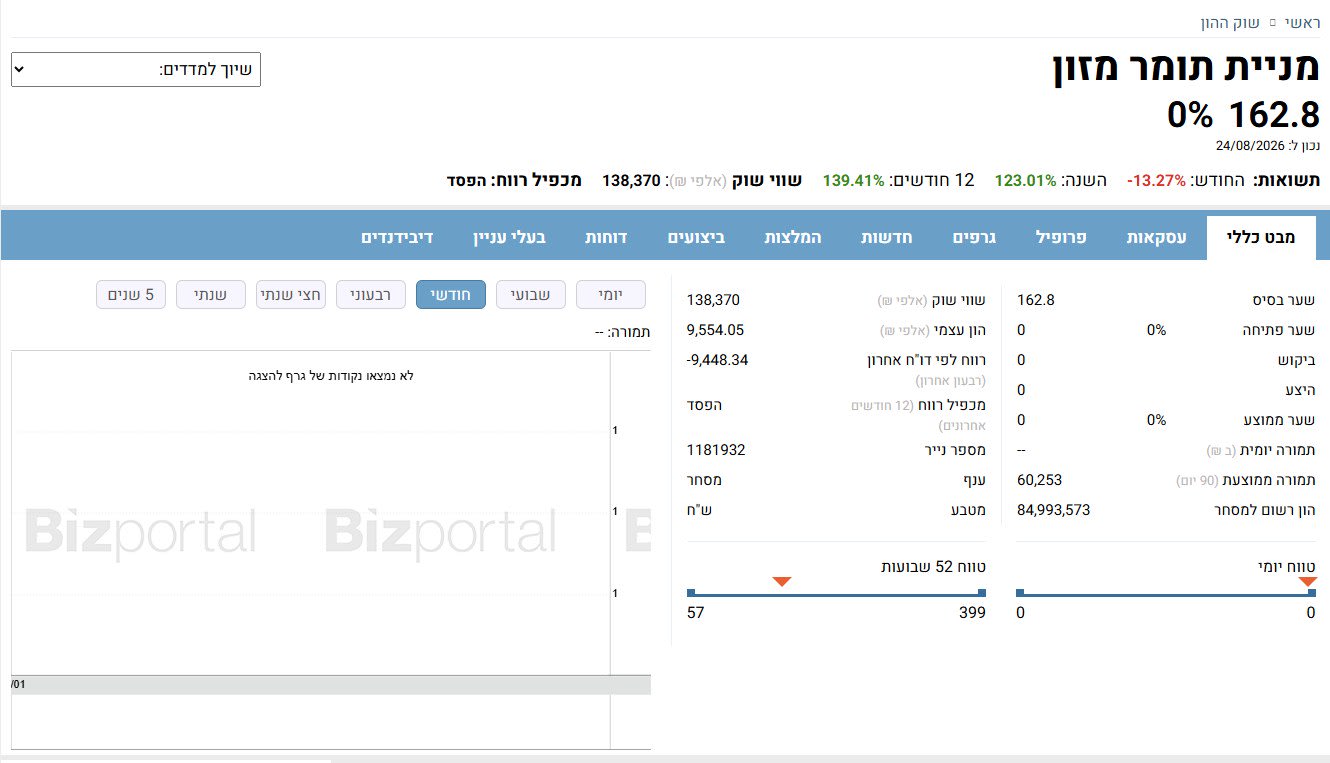Open the בעלי עניין tab
This screenshot has height=763, width=1330.
[510, 237]
